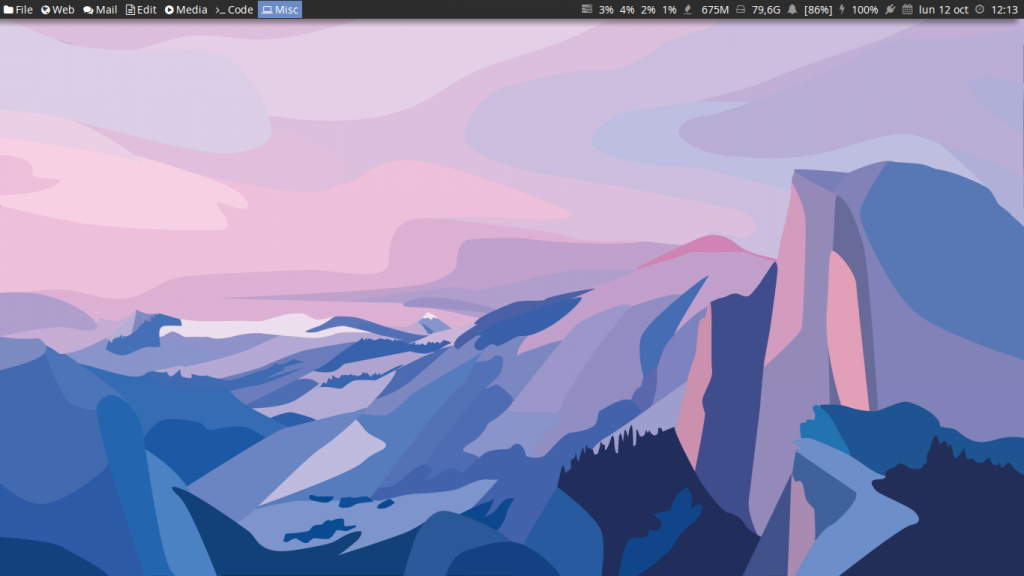The width and height of the screenshot is (1024, 576).
Task: Click the battery lightning bolt icon
Action: point(841,10)
